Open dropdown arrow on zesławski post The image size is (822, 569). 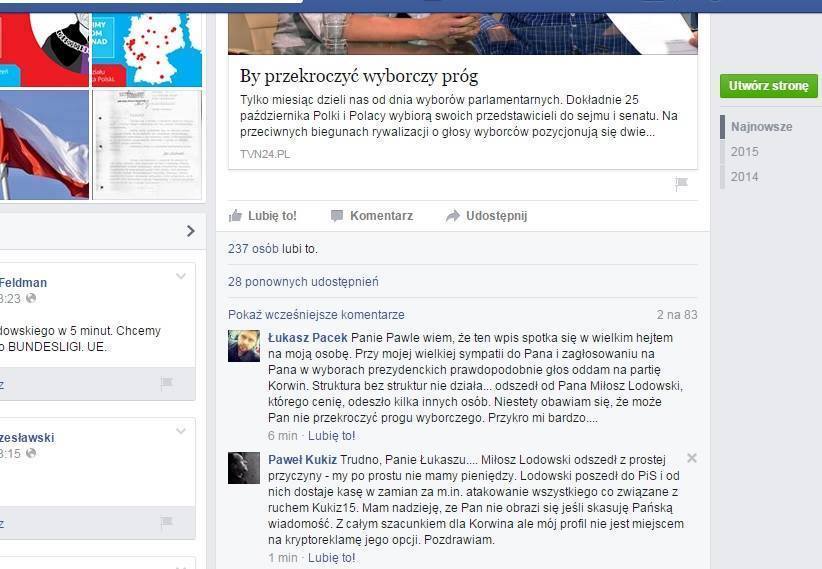coord(181,431)
